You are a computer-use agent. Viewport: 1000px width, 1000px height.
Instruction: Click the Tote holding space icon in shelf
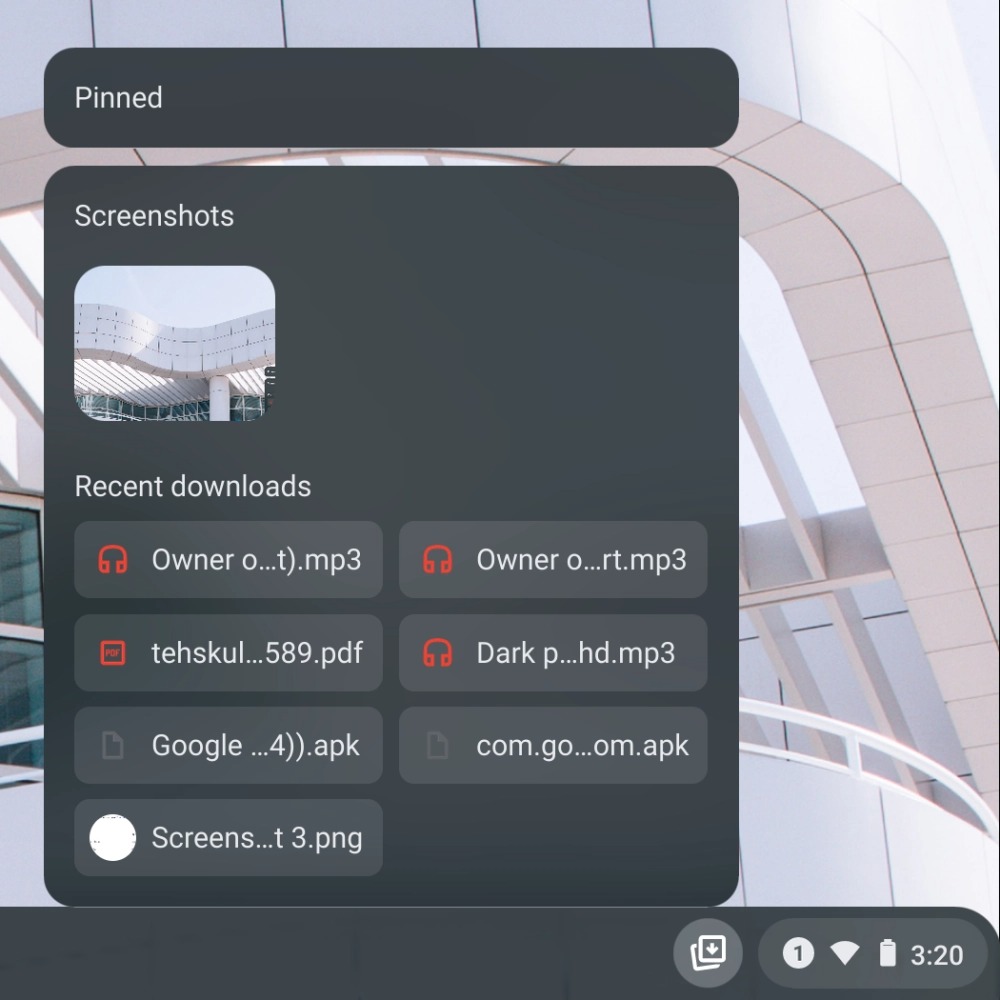coord(708,952)
